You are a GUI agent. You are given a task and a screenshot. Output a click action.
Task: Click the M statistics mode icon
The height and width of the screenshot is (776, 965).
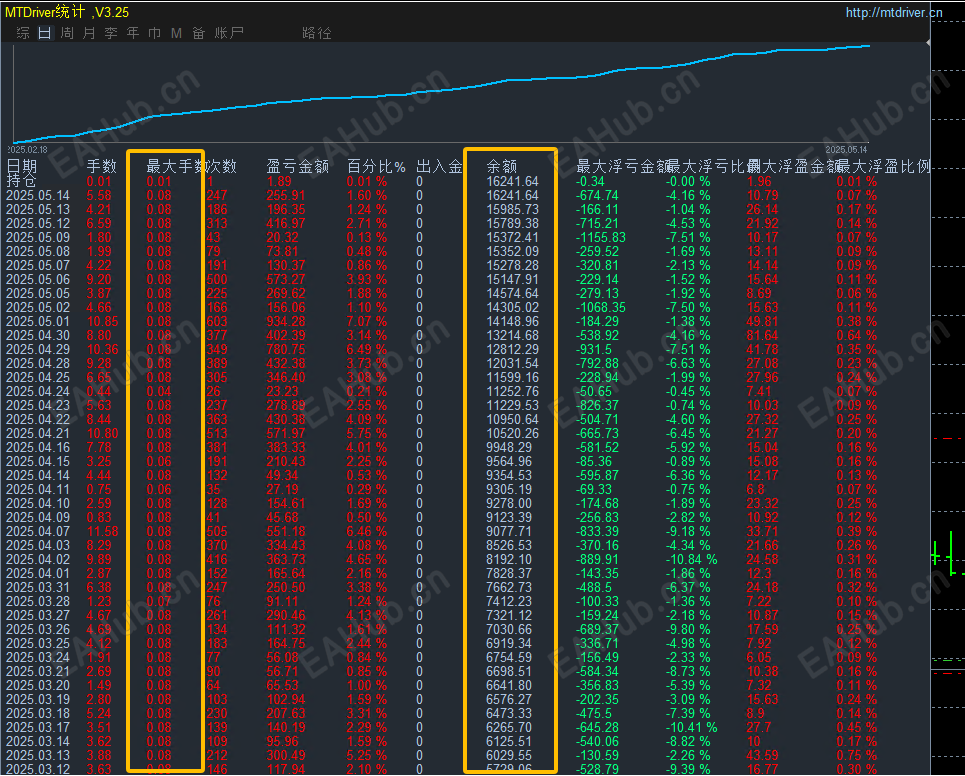pyautogui.click(x=175, y=32)
